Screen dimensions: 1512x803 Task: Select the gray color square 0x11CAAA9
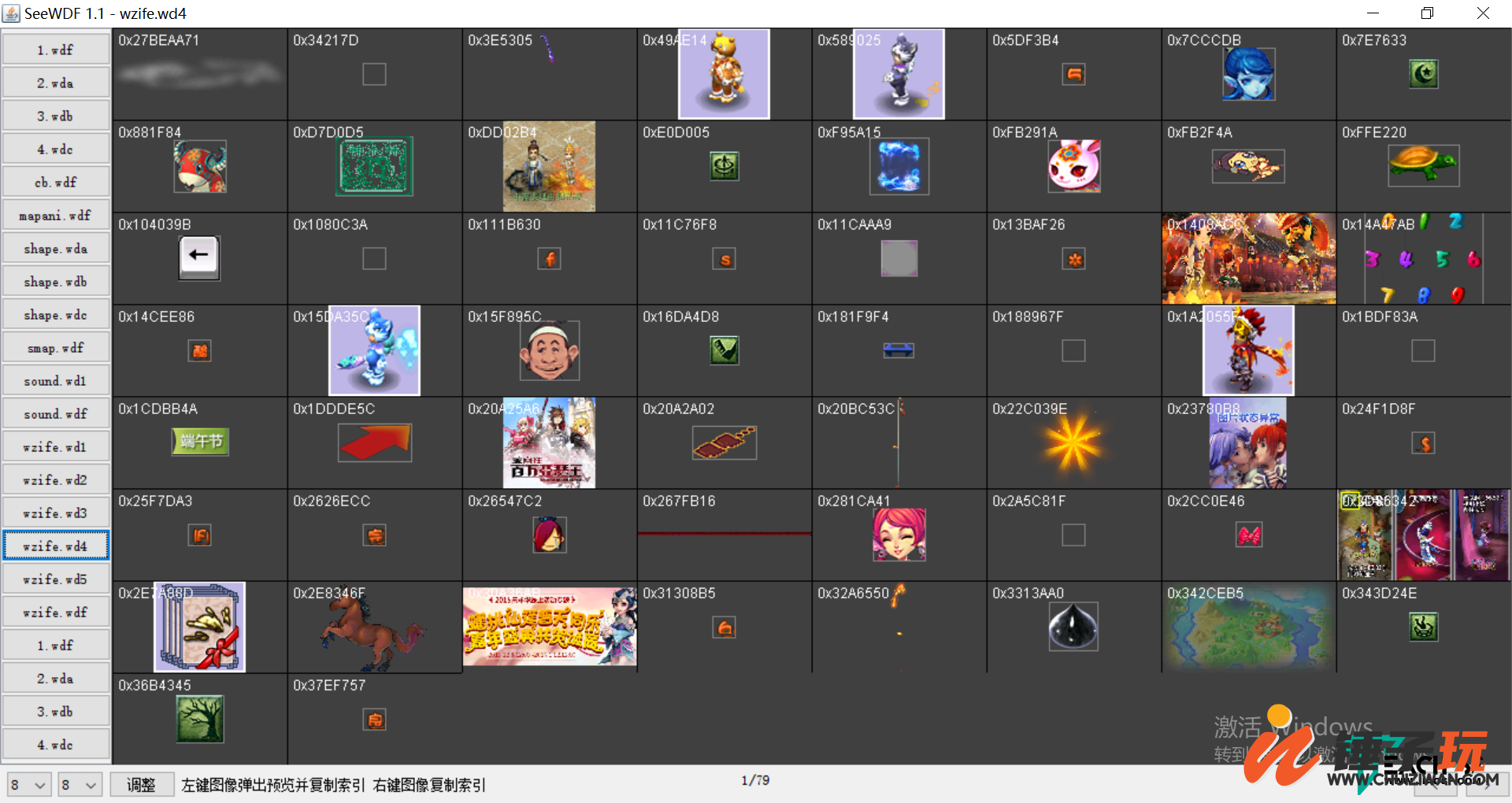899,258
